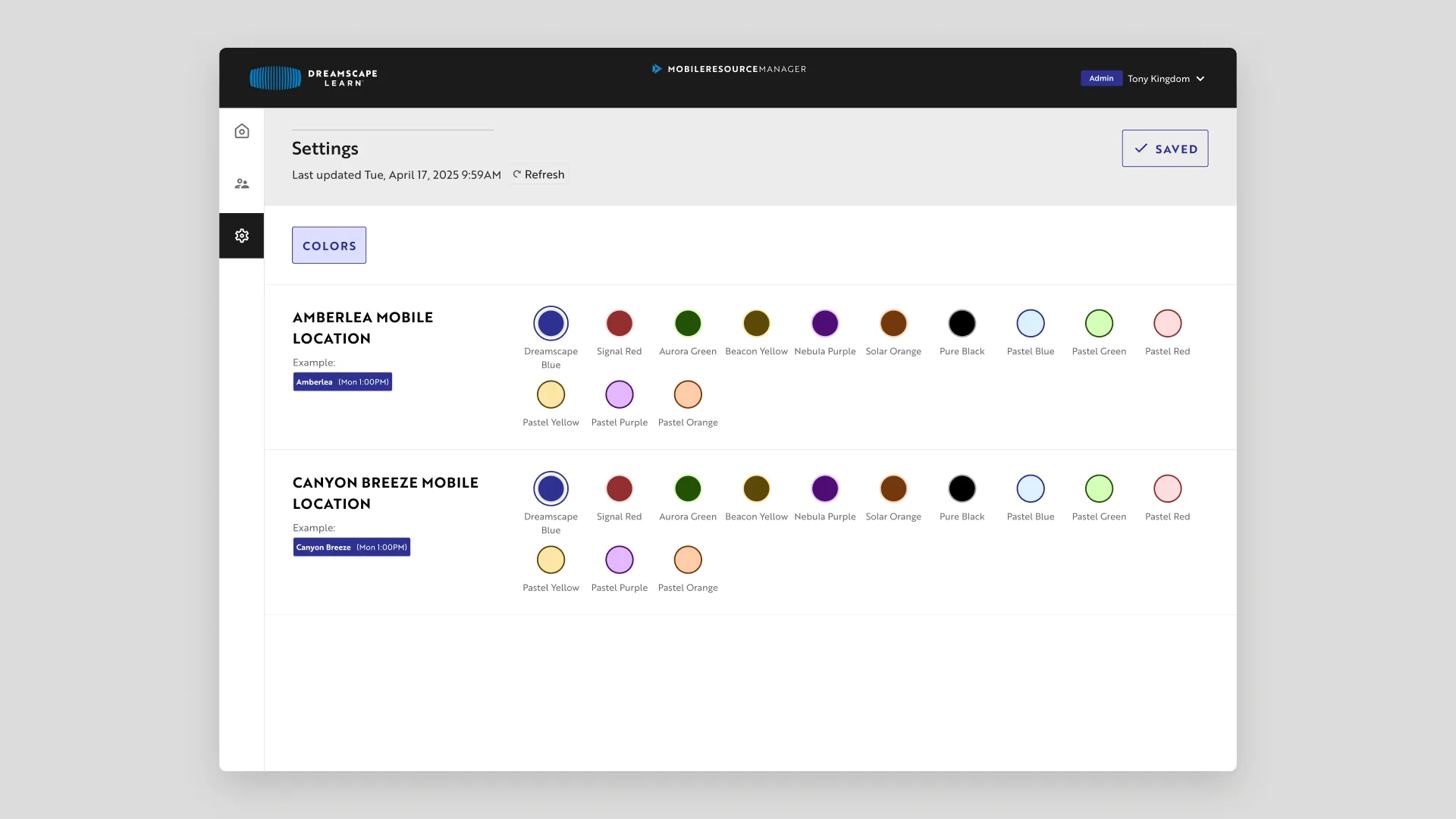Select Signal Red for Amberlea
The height and width of the screenshot is (819, 1456).
(x=620, y=324)
